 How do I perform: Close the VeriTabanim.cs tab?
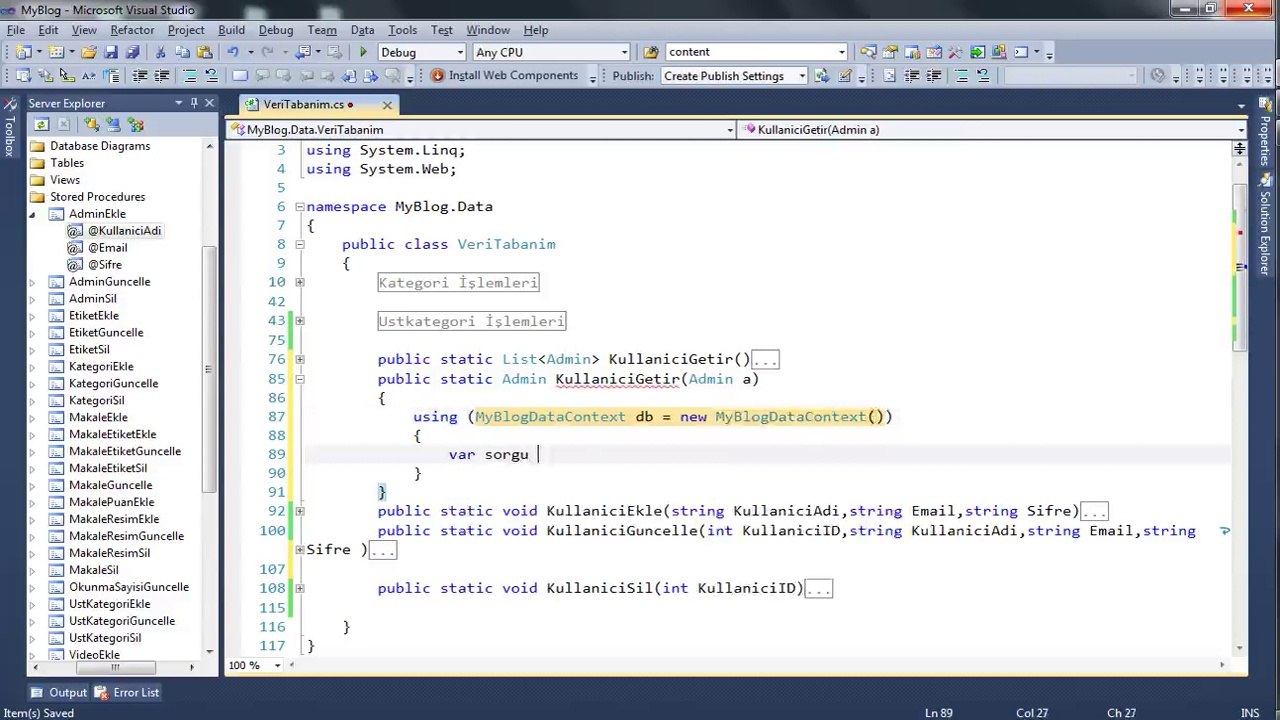[387, 104]
